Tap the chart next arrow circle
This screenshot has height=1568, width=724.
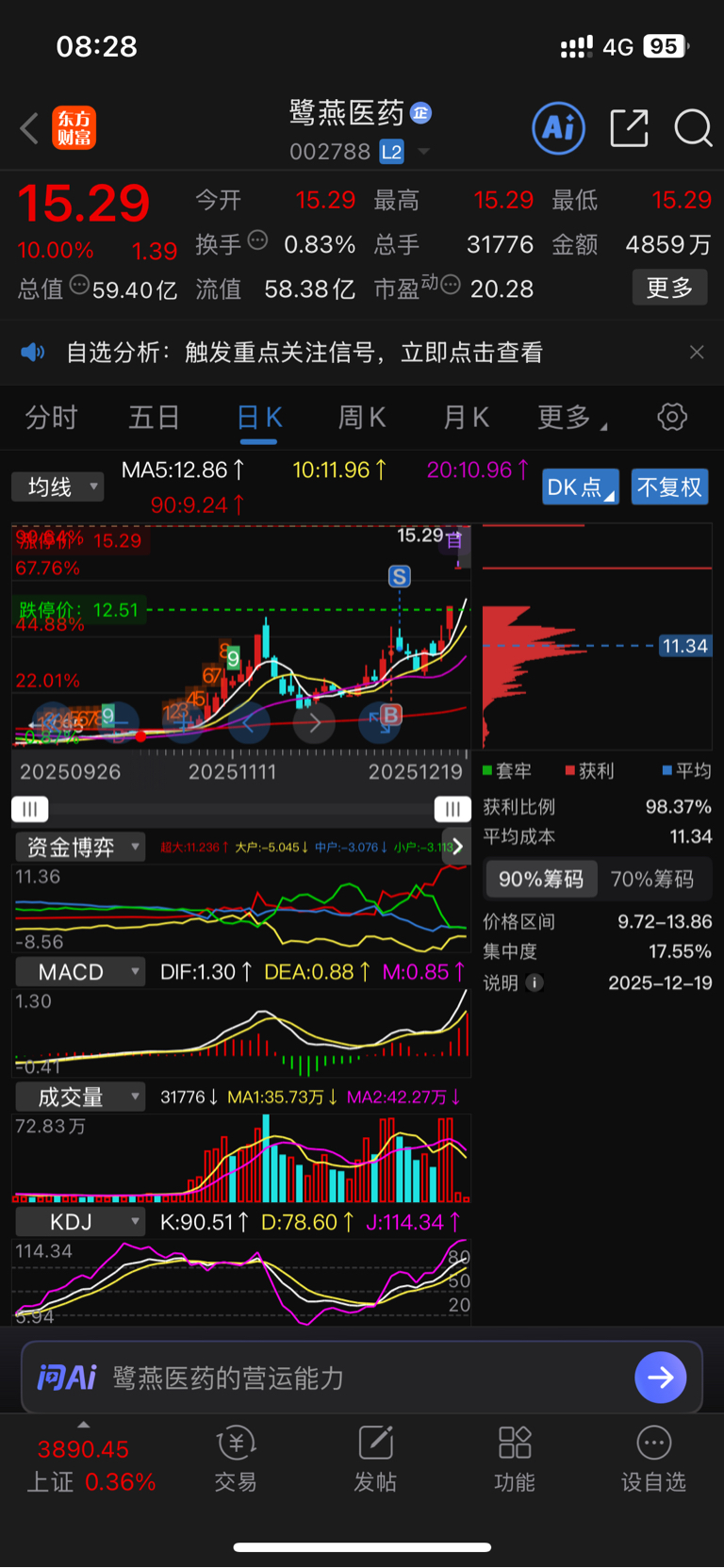tap(315, 724)
